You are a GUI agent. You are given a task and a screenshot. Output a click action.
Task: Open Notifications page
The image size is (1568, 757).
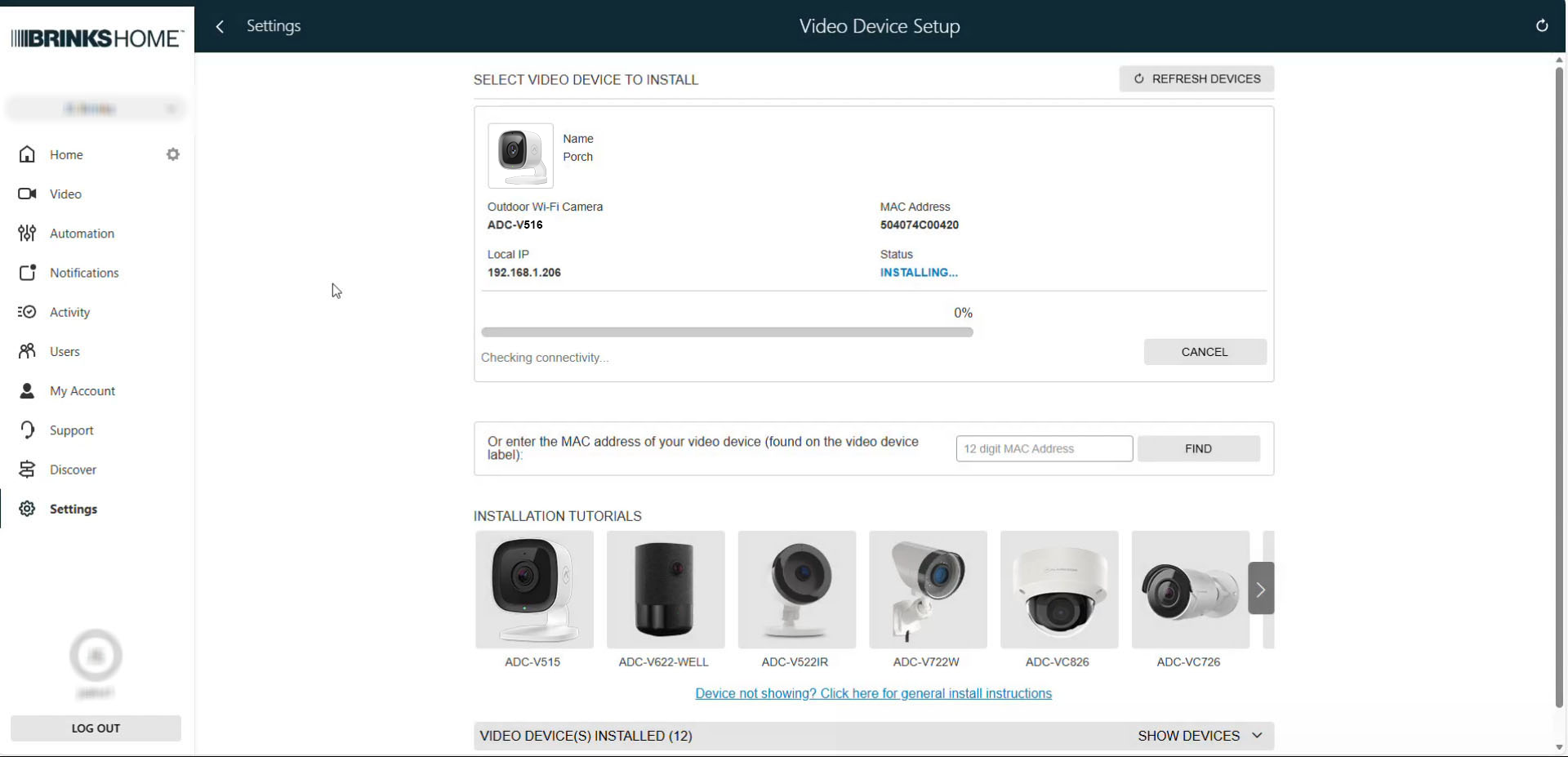click(84, 273)
